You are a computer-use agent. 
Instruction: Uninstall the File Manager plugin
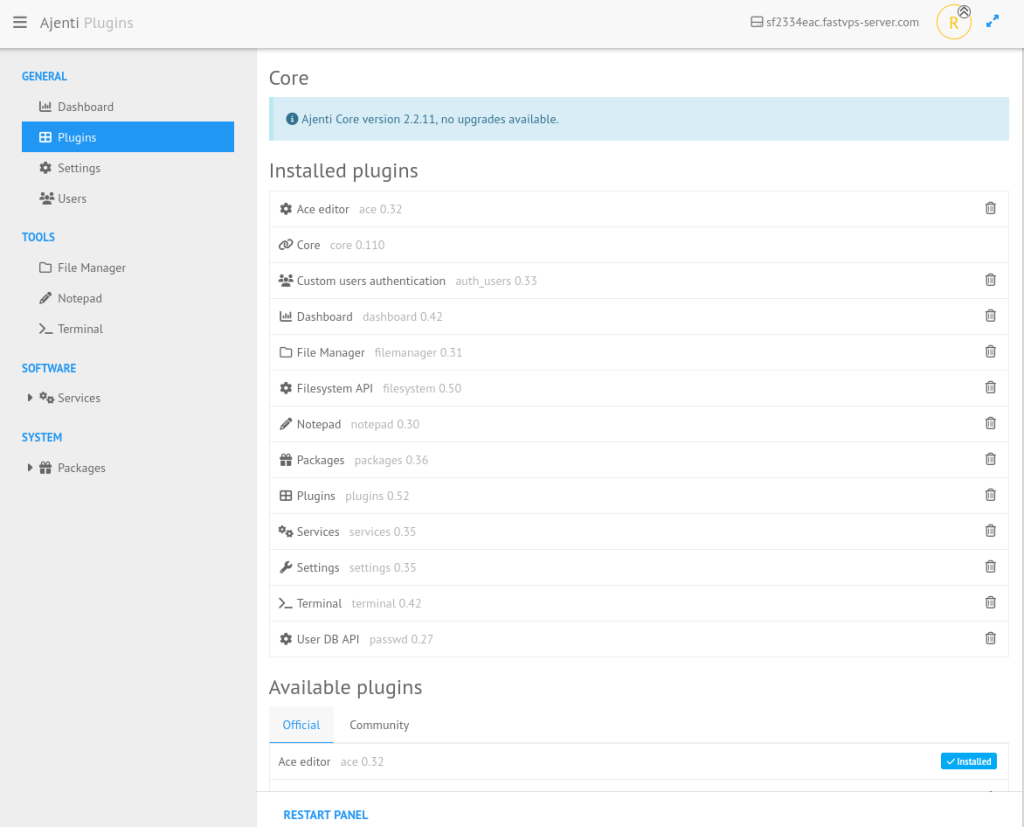[x=990, y=352]
